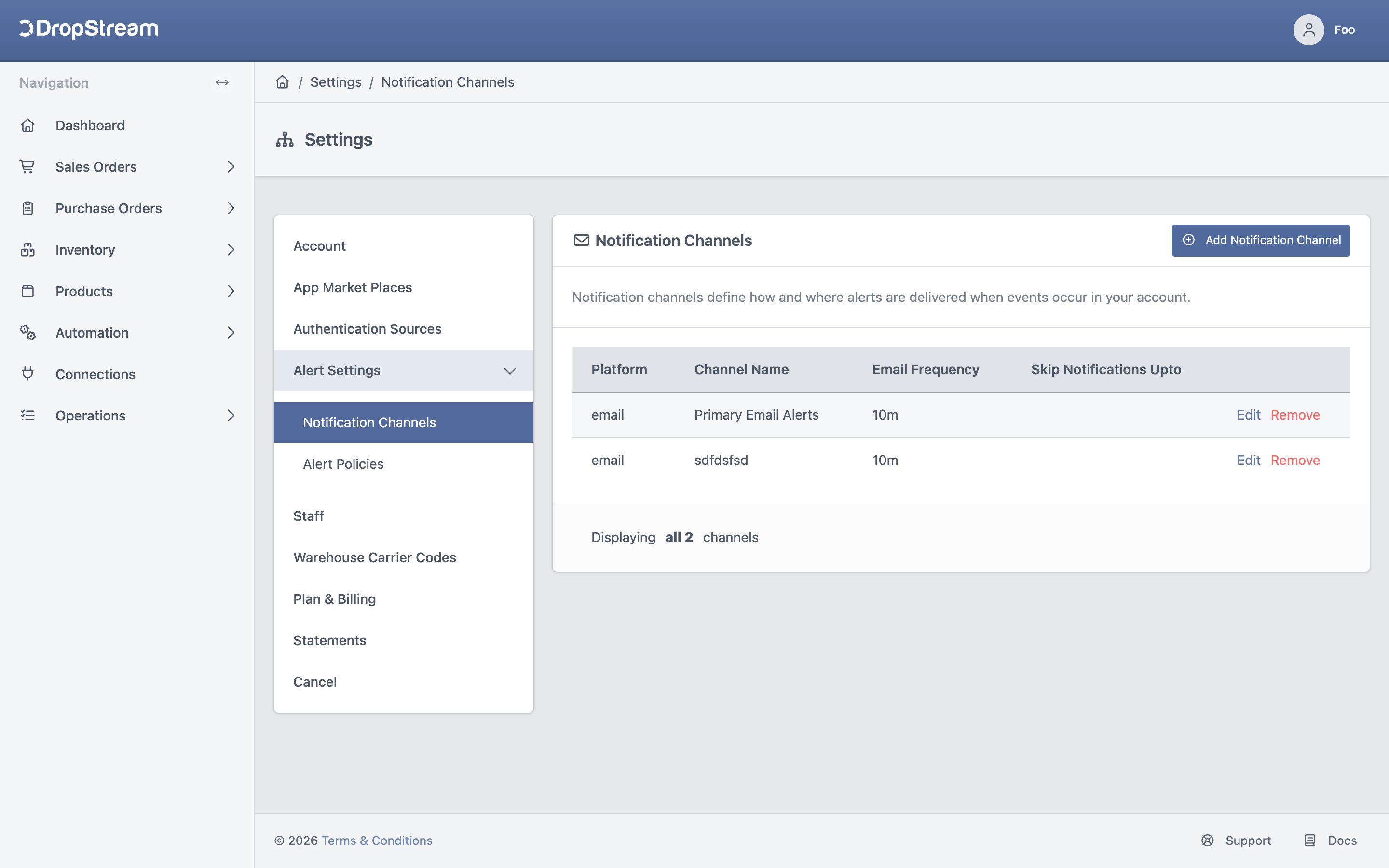Click the 'all 2' channels count
The height and width of the screenshot is (868, 1389).
tap(679, 537)
